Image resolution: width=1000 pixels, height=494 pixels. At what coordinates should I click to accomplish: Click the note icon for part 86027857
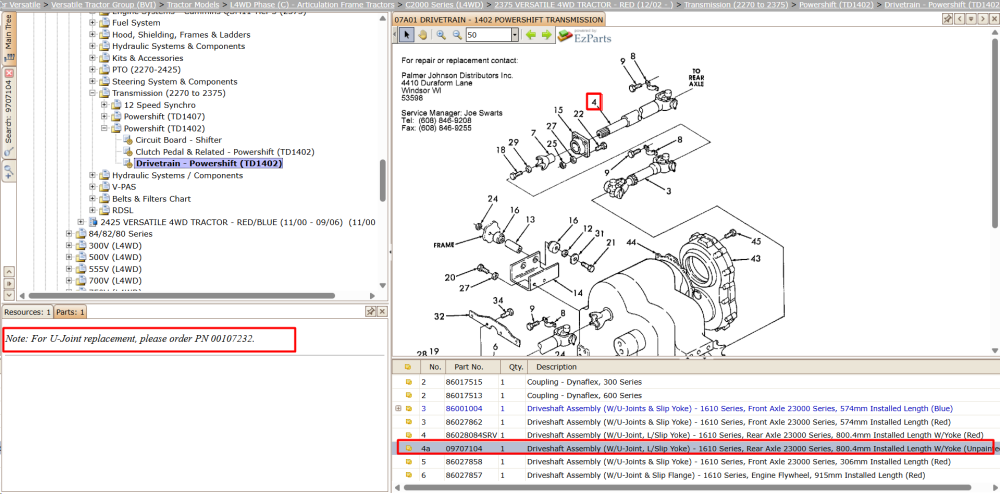(x=408, y=475)
